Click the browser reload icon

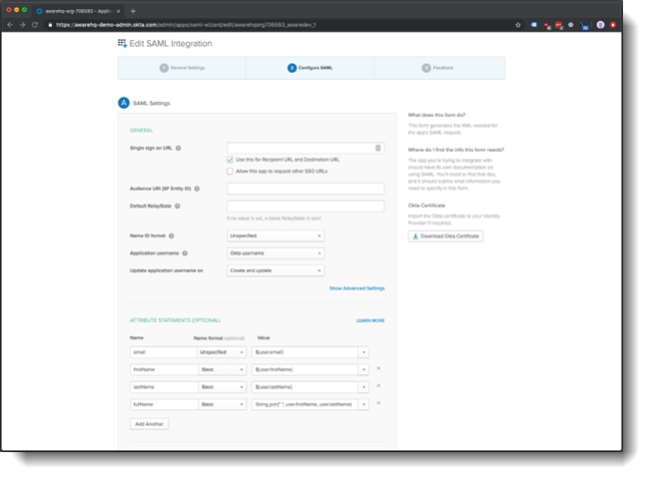coord(34,24)
